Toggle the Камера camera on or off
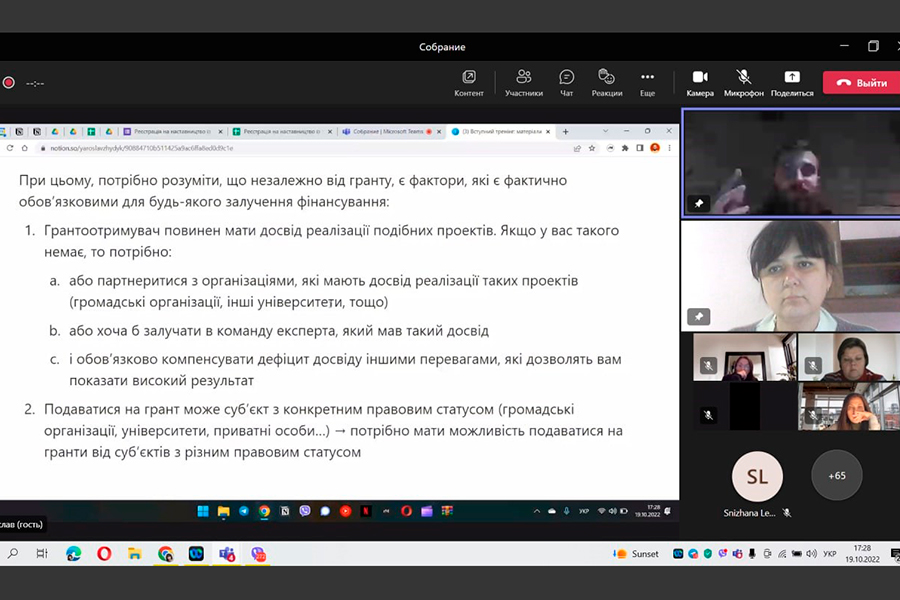This screenshot has width=900, height=600. coord(700,82)
